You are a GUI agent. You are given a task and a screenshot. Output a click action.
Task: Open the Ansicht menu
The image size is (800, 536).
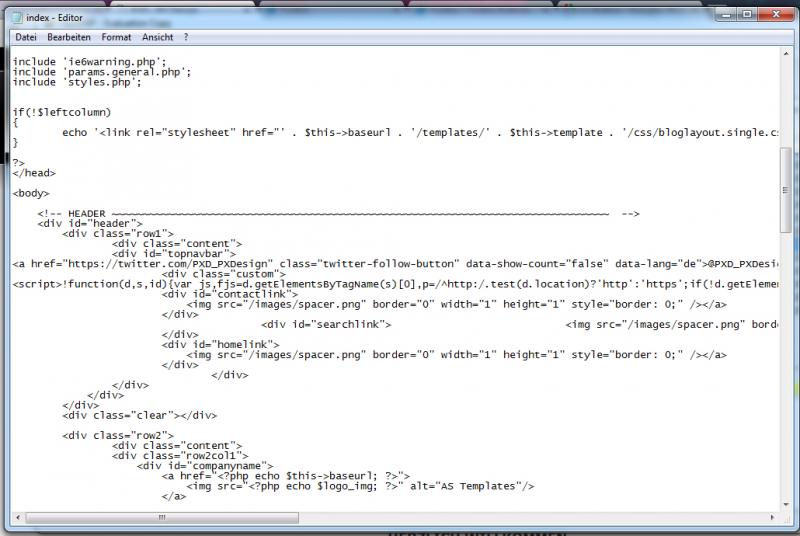pos(158,37)
